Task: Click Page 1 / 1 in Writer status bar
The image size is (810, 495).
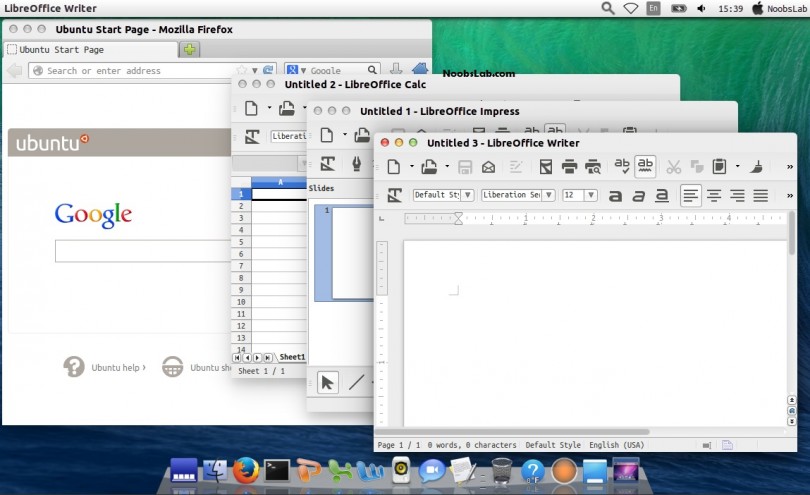Action: click(x=399, y=445)
